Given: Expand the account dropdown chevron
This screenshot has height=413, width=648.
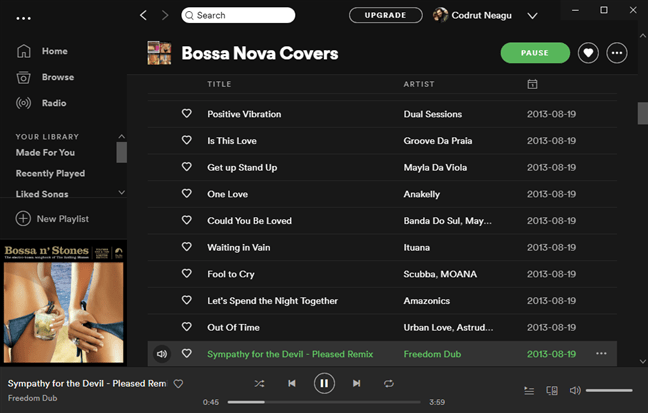Looking at the screenshot, I should tap(532, 16).
